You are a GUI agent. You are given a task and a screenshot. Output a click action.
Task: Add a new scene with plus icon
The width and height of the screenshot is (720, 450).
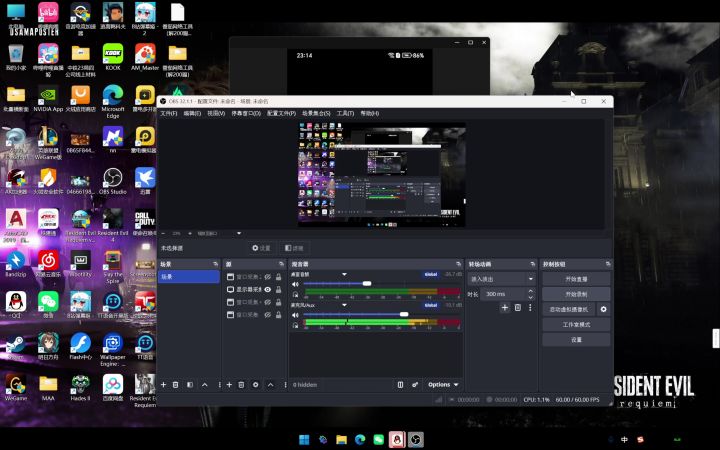click(163, 384)
